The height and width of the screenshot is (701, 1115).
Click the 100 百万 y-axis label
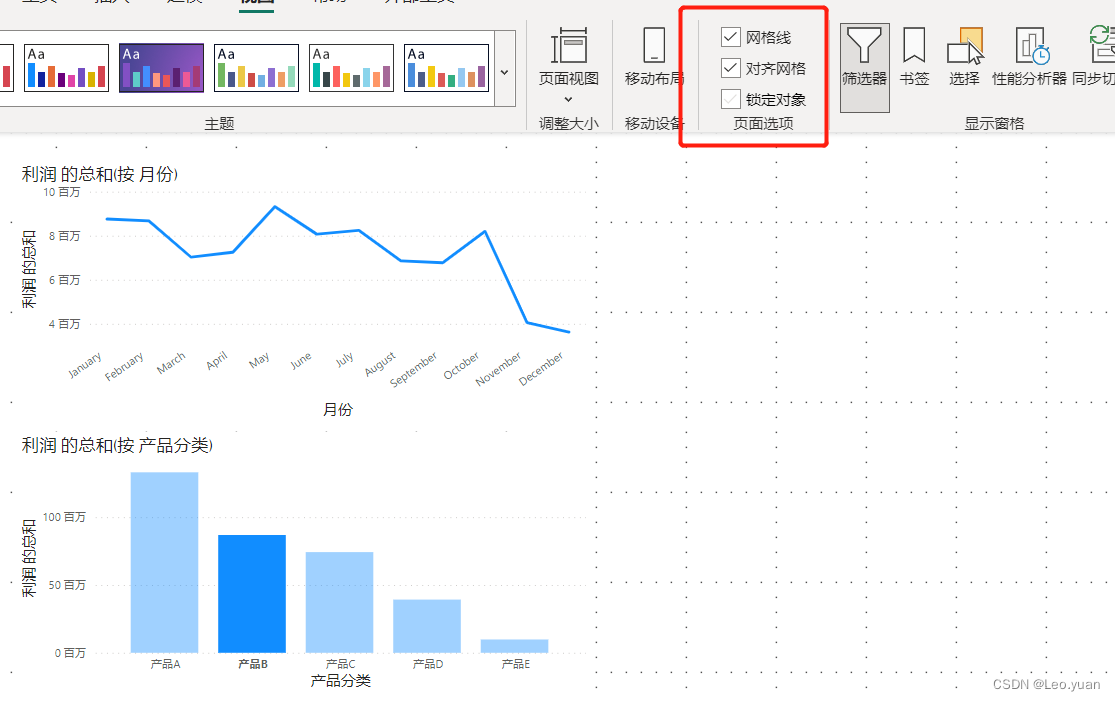point(64,517)
